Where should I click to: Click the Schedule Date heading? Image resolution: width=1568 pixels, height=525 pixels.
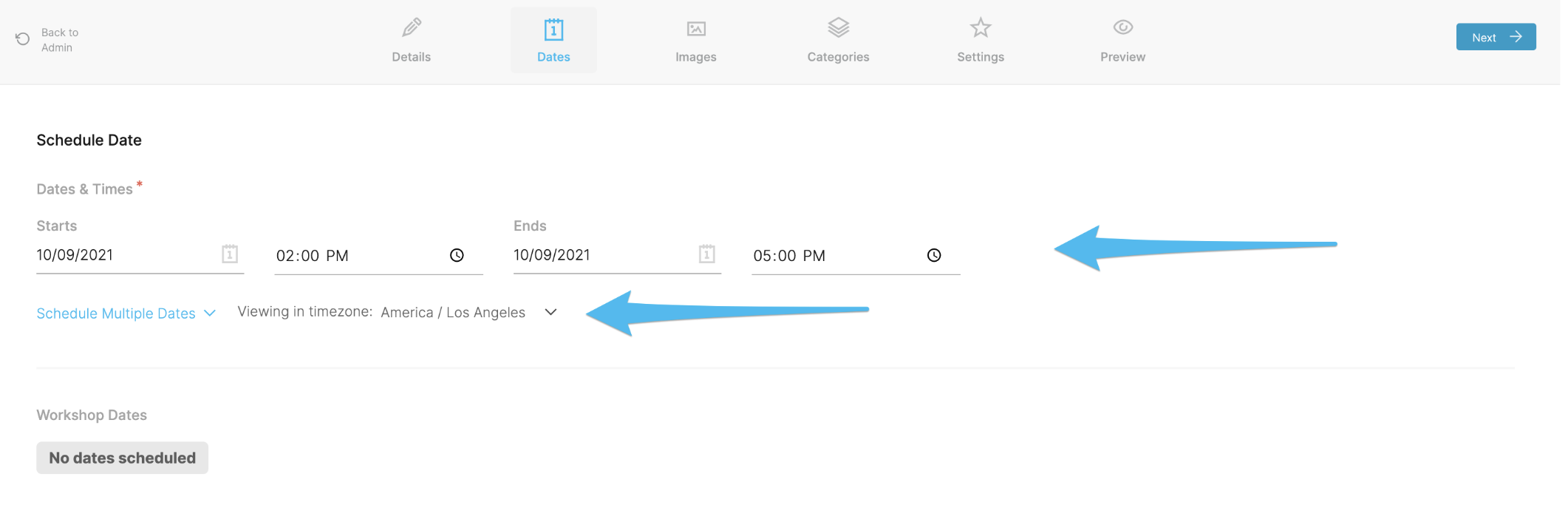(x=89, y=140)
